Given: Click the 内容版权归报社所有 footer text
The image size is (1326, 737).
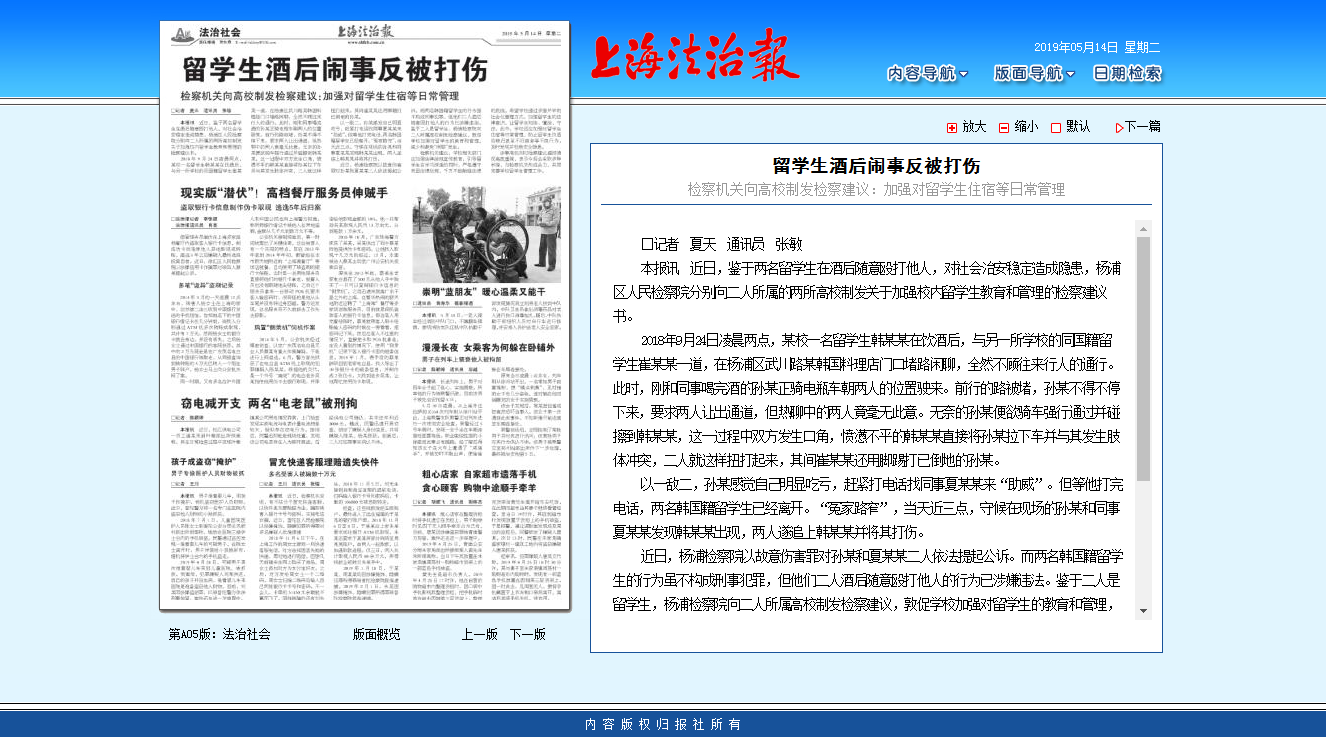Looking at the screenshot, I should [x=663, y=723].
